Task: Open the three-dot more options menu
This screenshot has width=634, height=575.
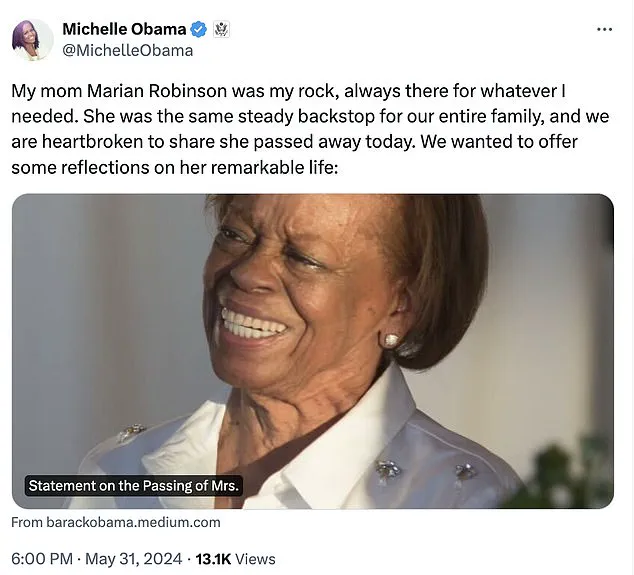Action: click(604, 29)
